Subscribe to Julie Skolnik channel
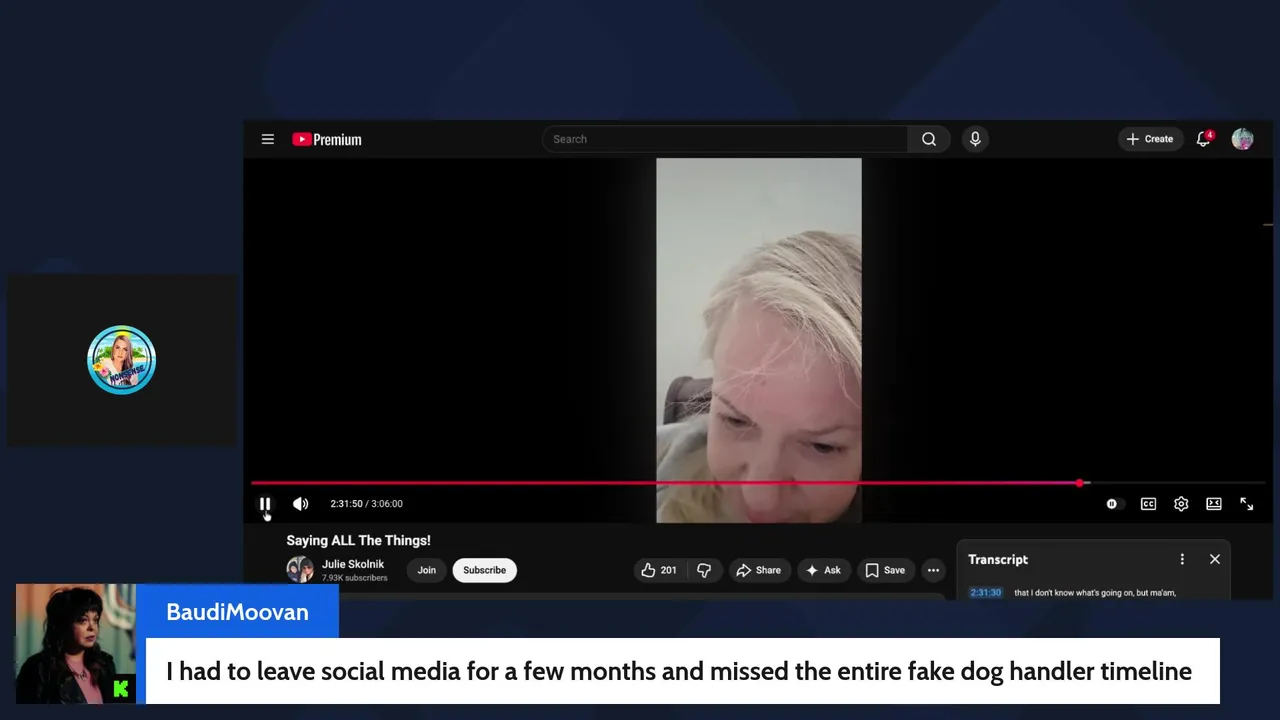 (484, 570)
